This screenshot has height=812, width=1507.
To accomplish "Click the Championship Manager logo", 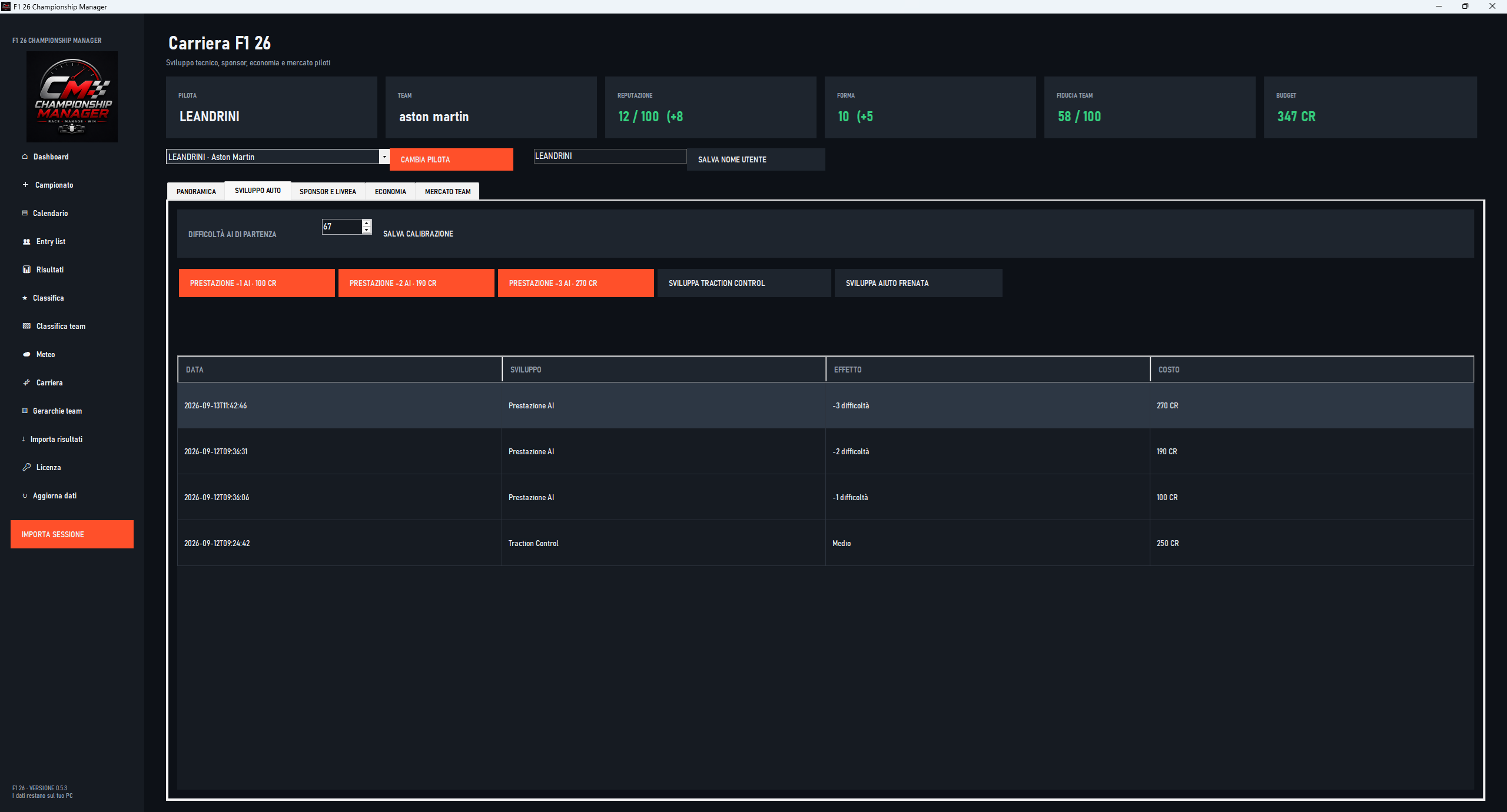I will (x=72, y=96).
